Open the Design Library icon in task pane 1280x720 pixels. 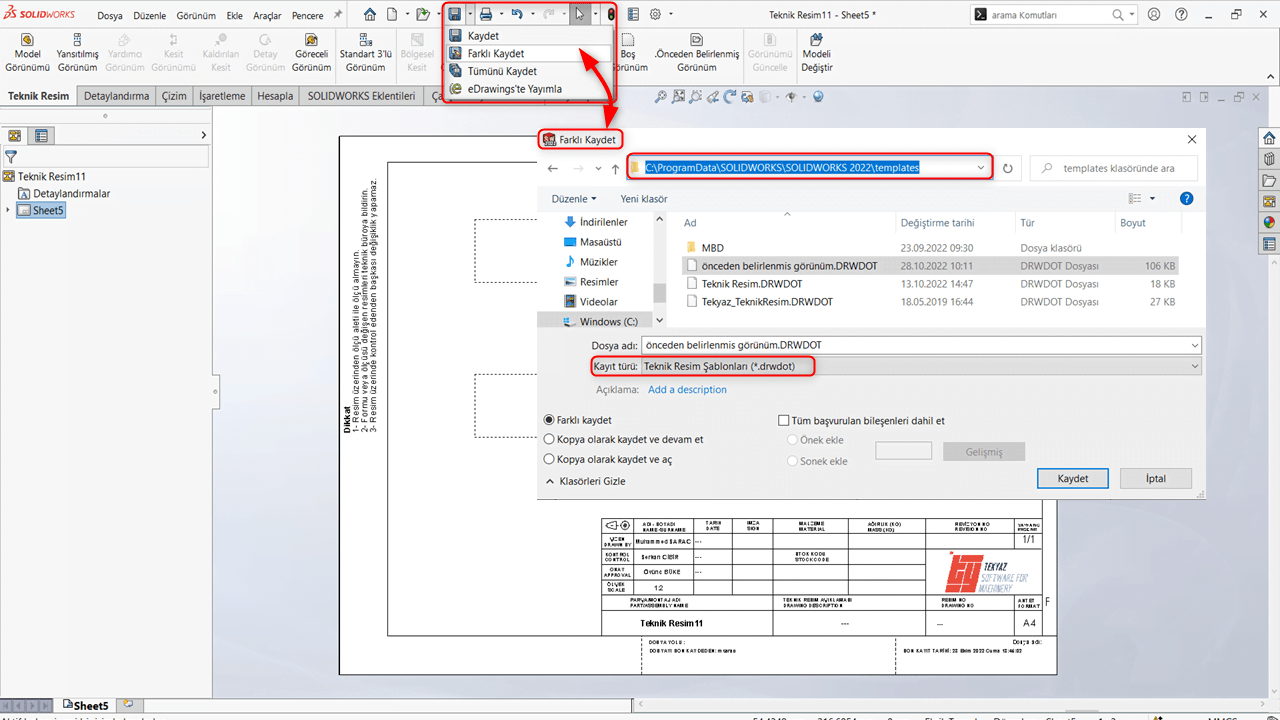(1269, 159)
